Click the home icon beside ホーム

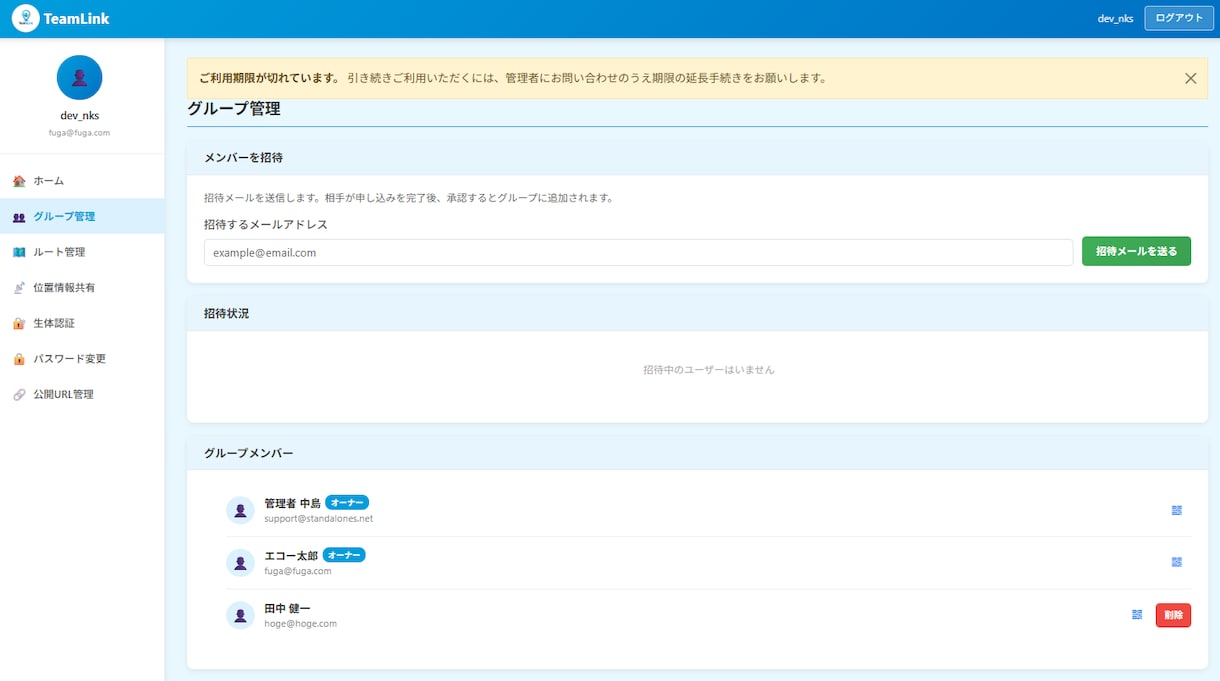click(19, 181)
